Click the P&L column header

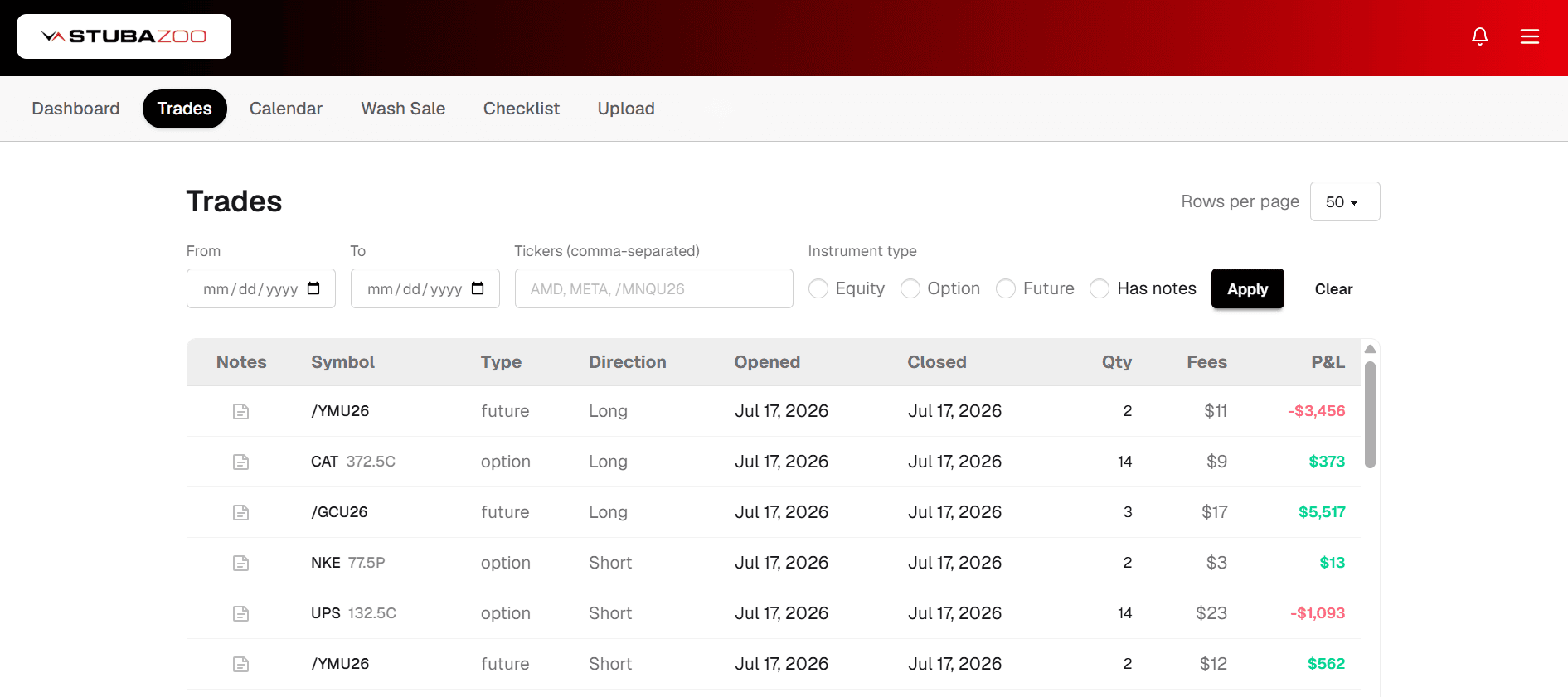(1328, 362)
